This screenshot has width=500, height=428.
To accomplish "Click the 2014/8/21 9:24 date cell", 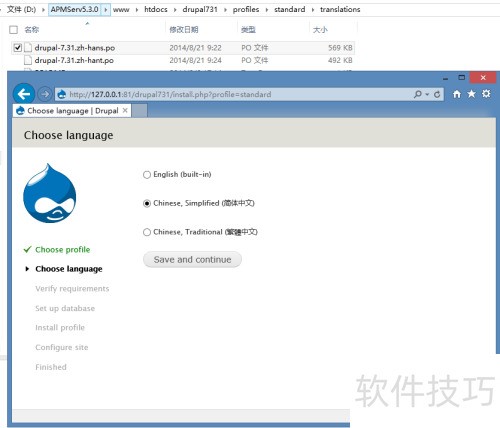I will click(195, 60).
